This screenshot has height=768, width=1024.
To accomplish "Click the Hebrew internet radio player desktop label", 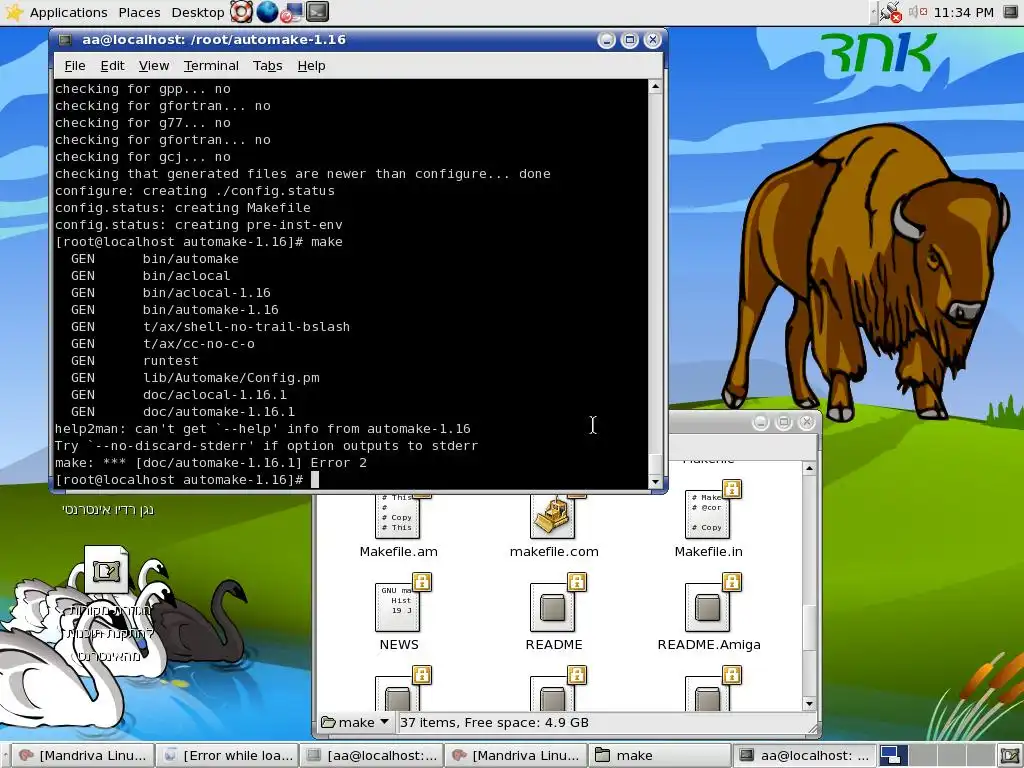I will point(108,509).
